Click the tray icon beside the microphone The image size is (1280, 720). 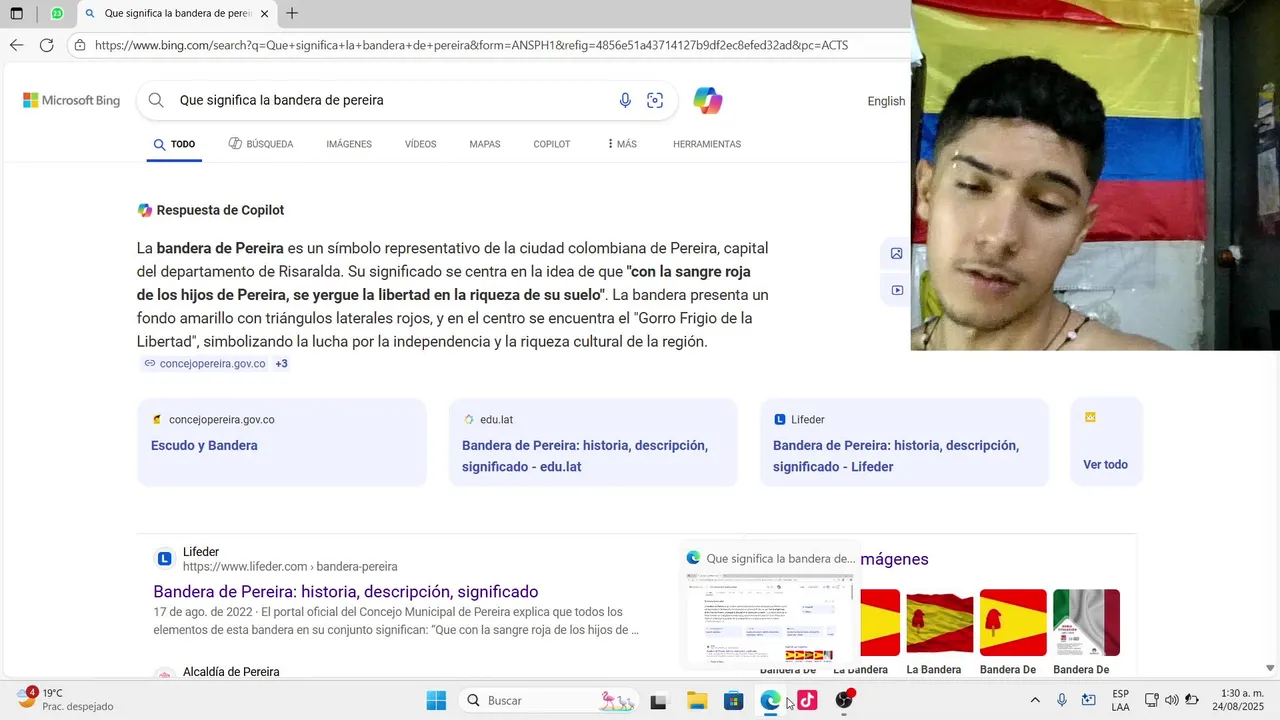click(x=1088, y=700)
